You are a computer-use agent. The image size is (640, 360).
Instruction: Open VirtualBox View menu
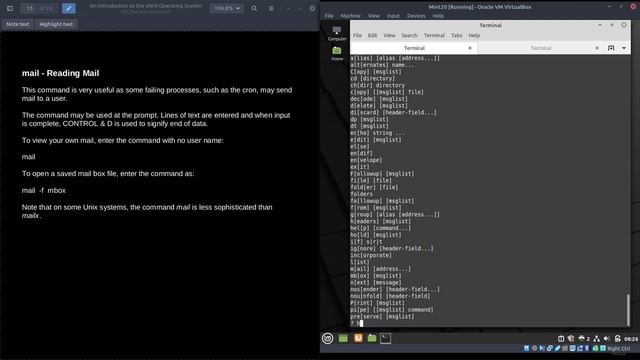(373, 16)
